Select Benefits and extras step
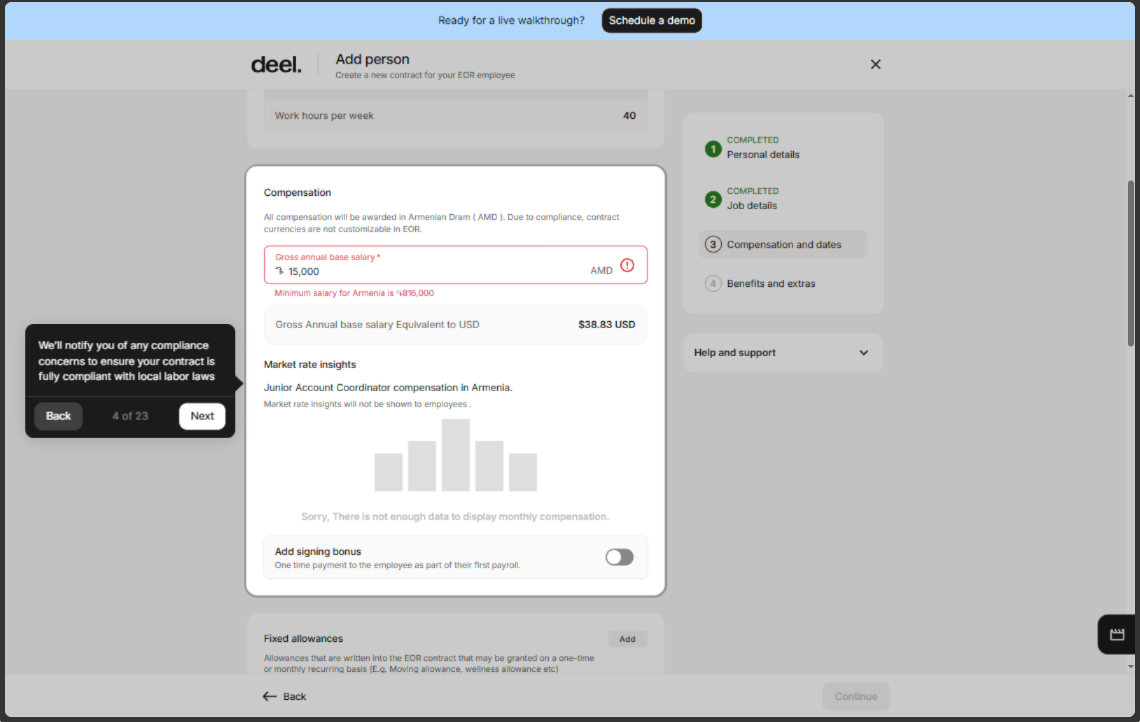1140x722 pixels. [770, 284]
